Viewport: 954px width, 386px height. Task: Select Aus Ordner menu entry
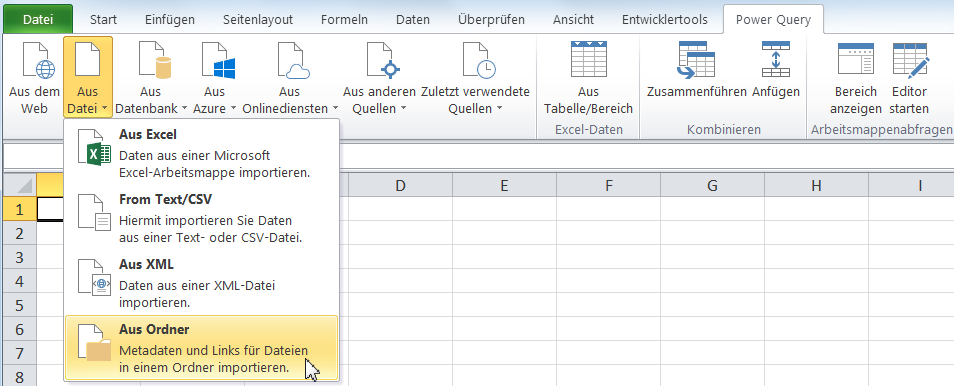click(x=201, y=348)
